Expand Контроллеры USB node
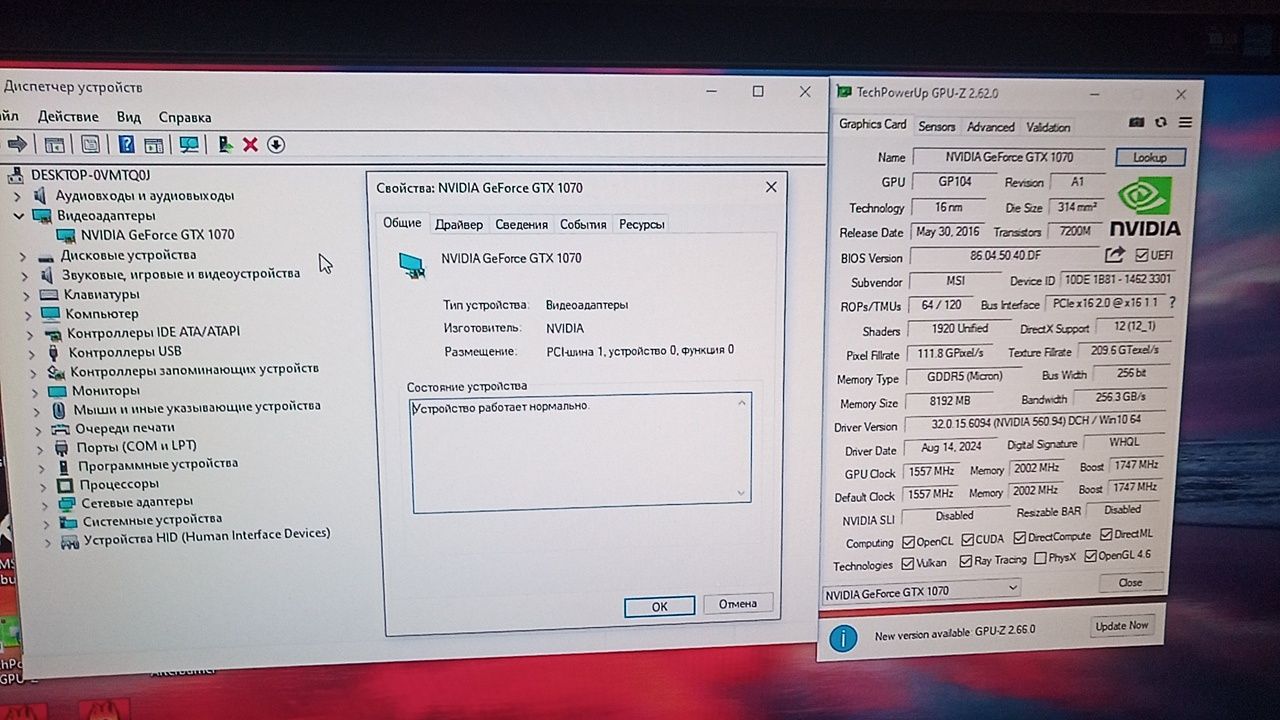The width and height of the screenshot is (1280, 720). (x=32, y=353)
